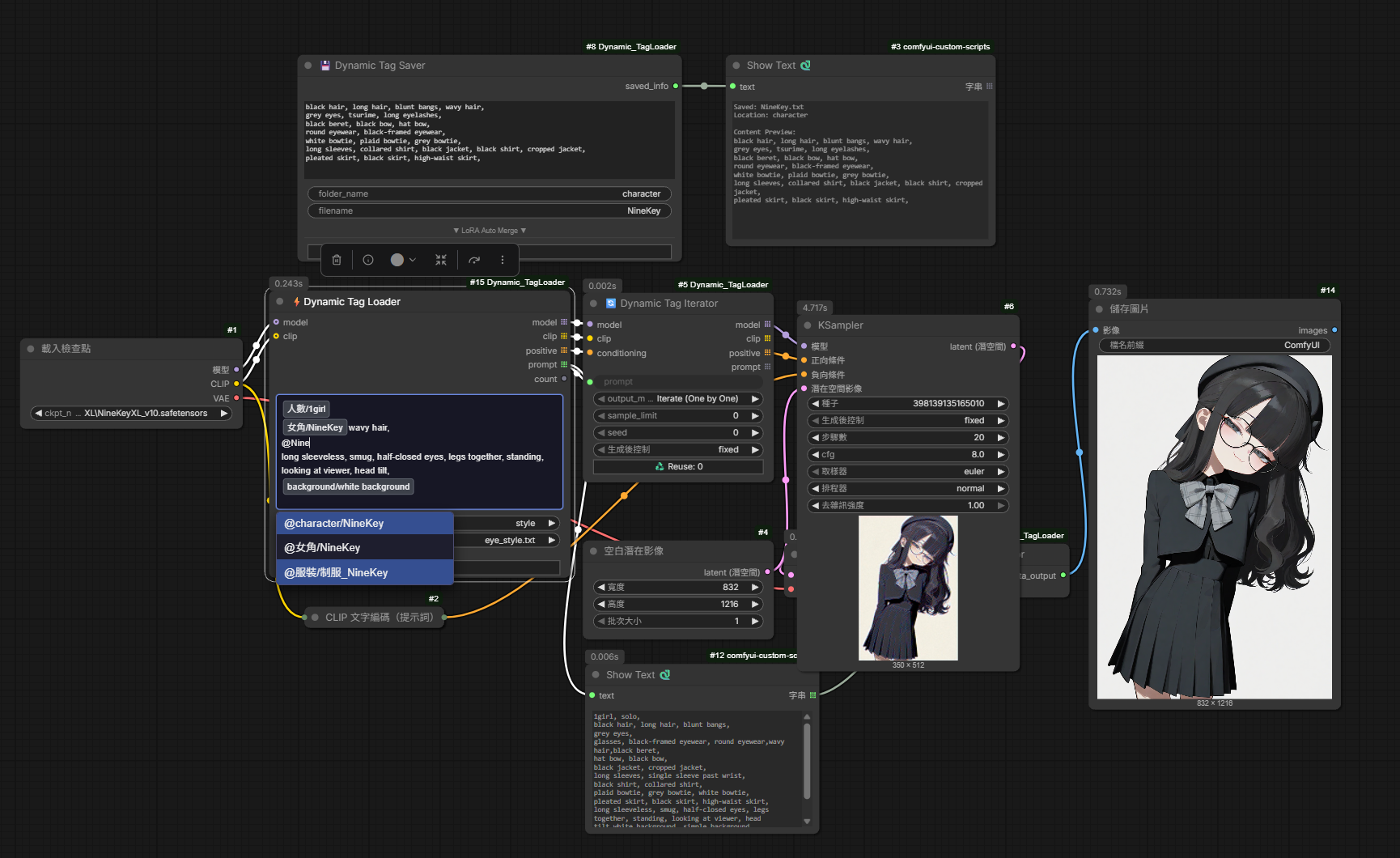Select @character/NineKey autocomplete suggestion
Screen dimensions: 1400x858
point(365,524)
